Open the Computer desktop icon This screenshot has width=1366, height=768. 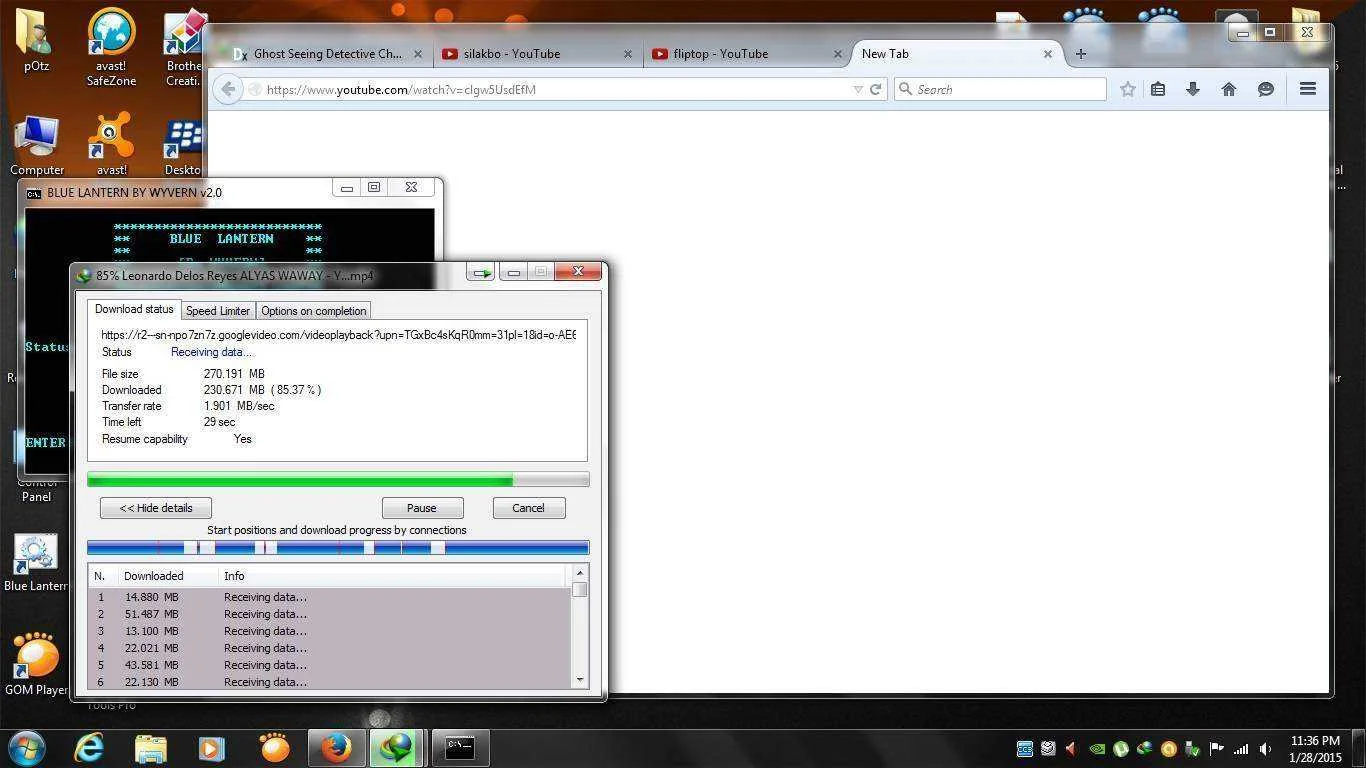click(x=36, y=145)
